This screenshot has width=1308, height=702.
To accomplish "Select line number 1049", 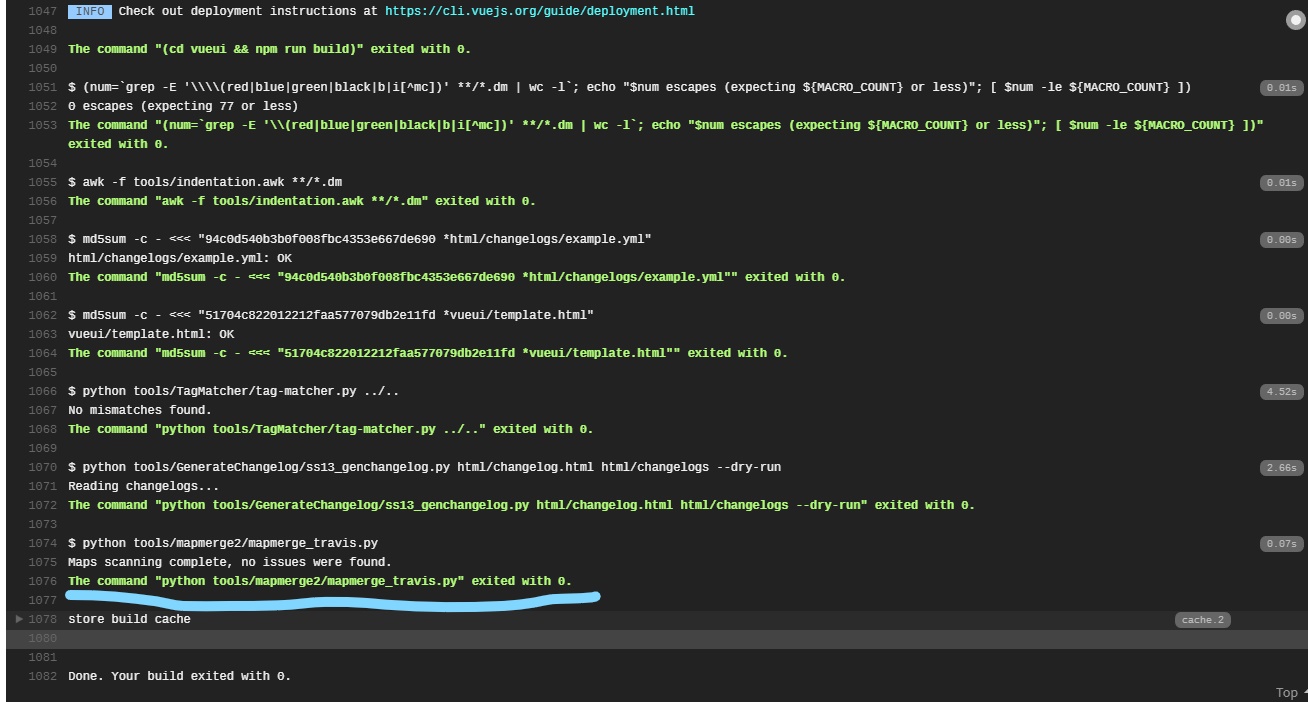I will click(42, 49).
